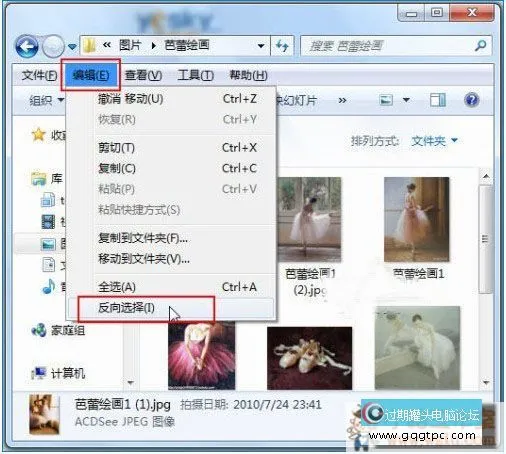Image resolution: width=506 pixels, height=454 pixels.
Task: Choose 复制(C) from the edit menu
Action: 171,168
